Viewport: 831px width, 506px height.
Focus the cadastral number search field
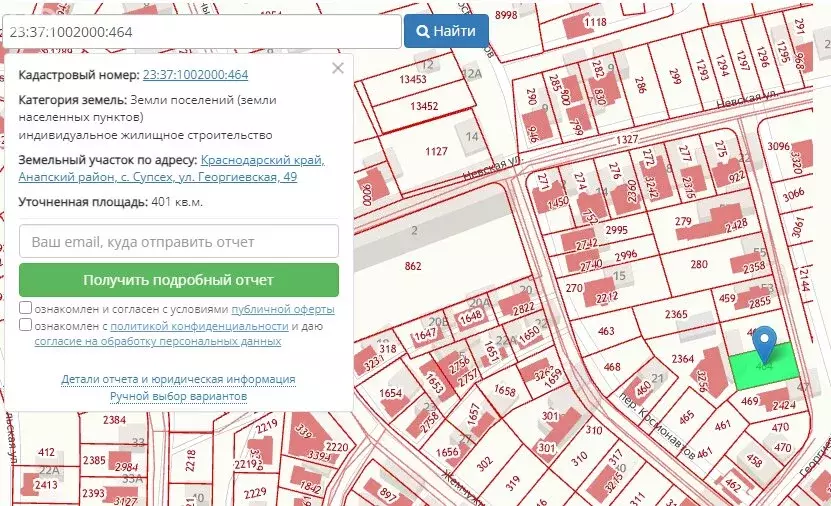click(x=202, y=32)
